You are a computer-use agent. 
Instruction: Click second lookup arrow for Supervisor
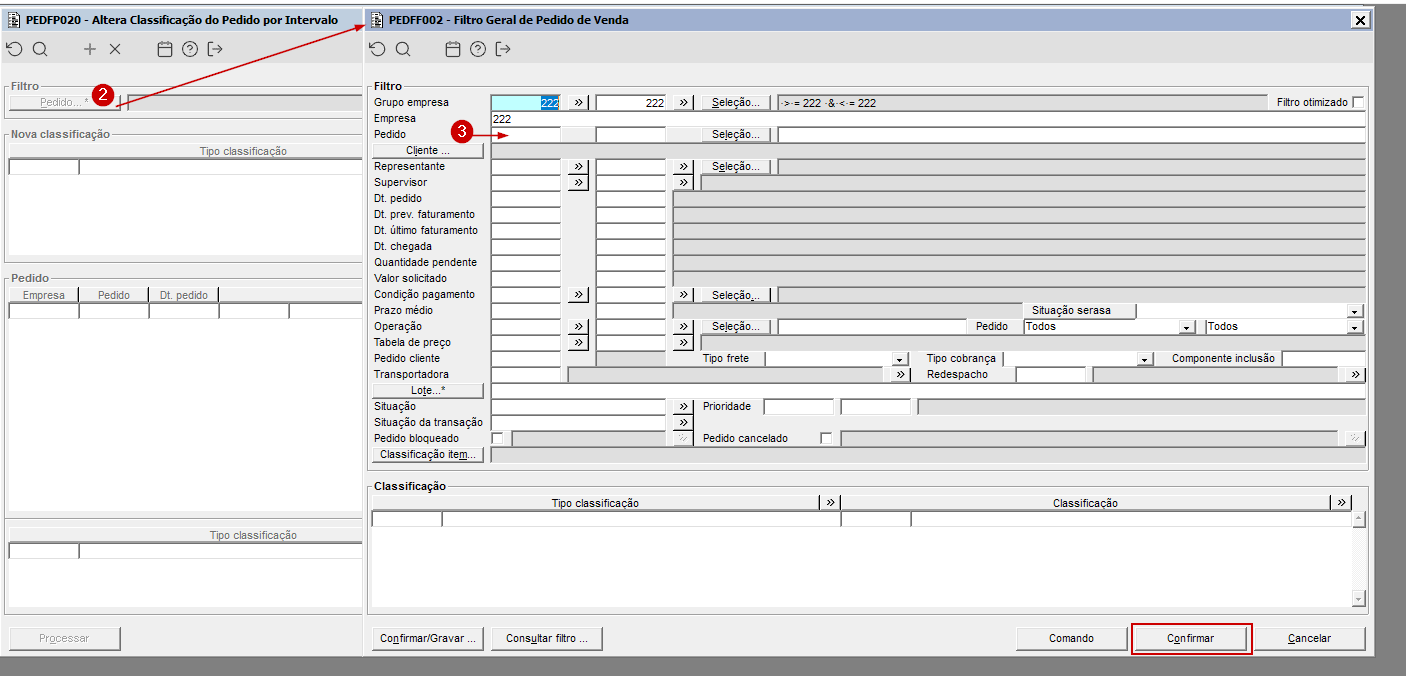coord(683,182)
